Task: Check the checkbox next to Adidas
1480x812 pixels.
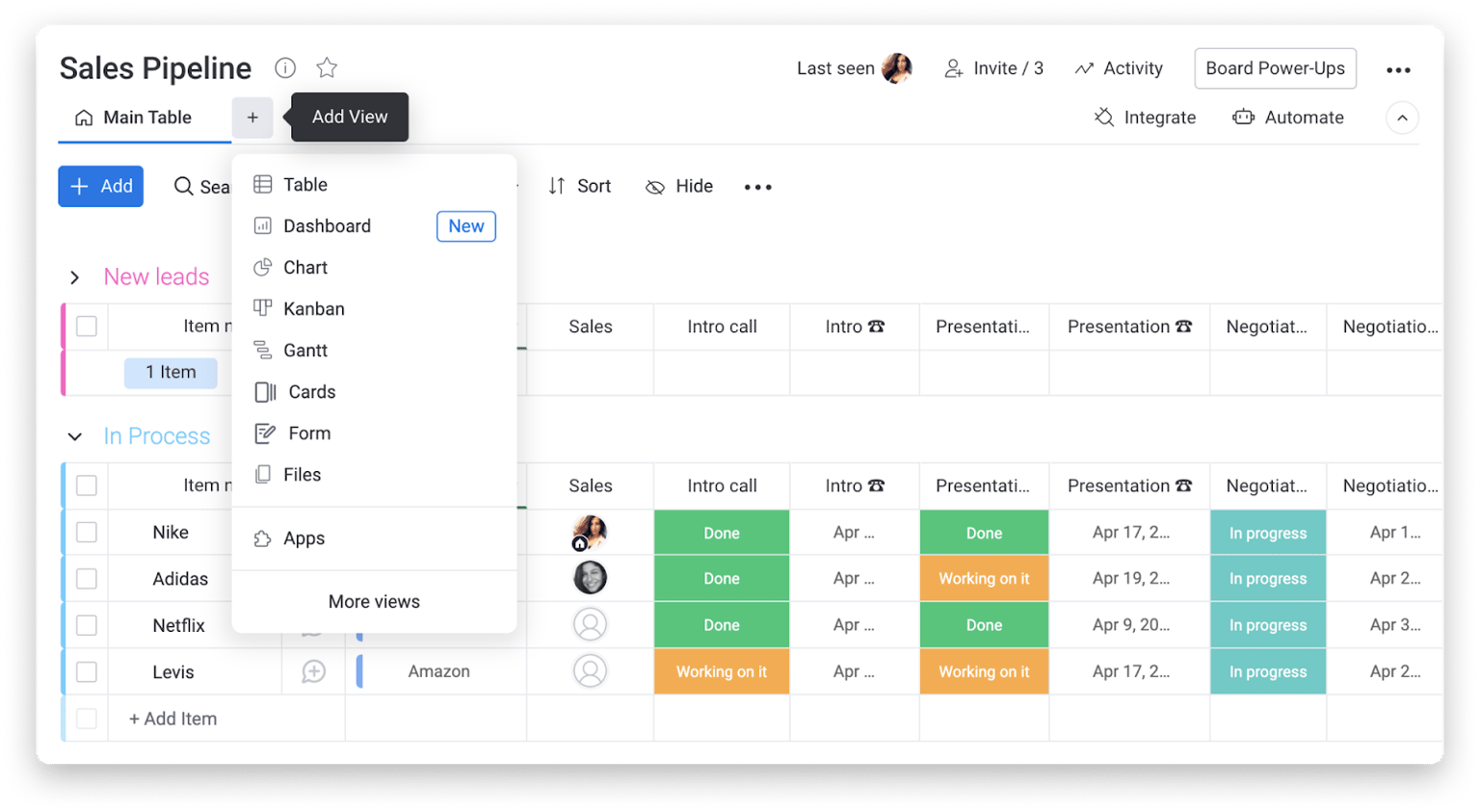Action: pyautogui.click(x=86, y=578)
